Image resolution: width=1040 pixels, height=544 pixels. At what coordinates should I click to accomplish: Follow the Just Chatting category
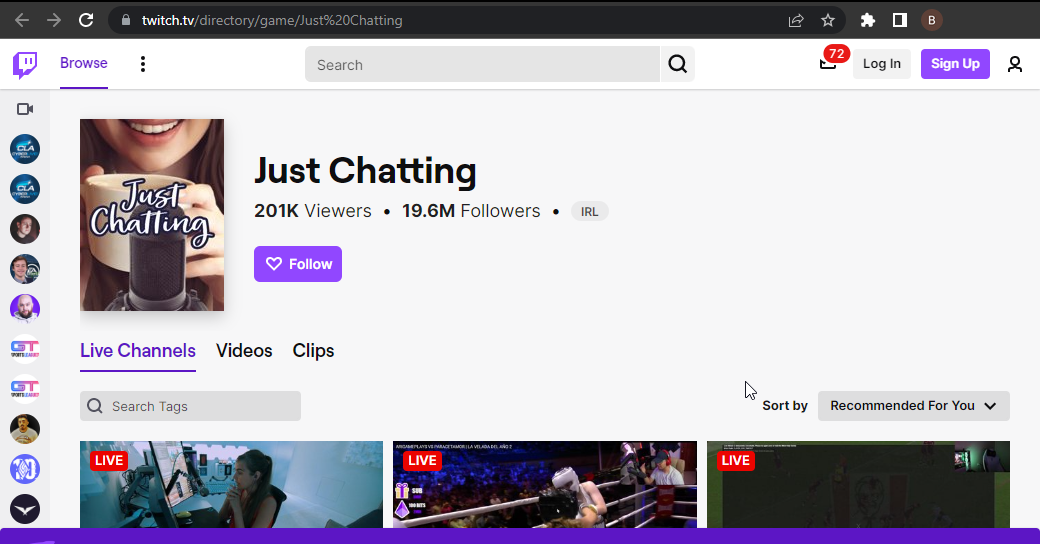coord(298,264)
